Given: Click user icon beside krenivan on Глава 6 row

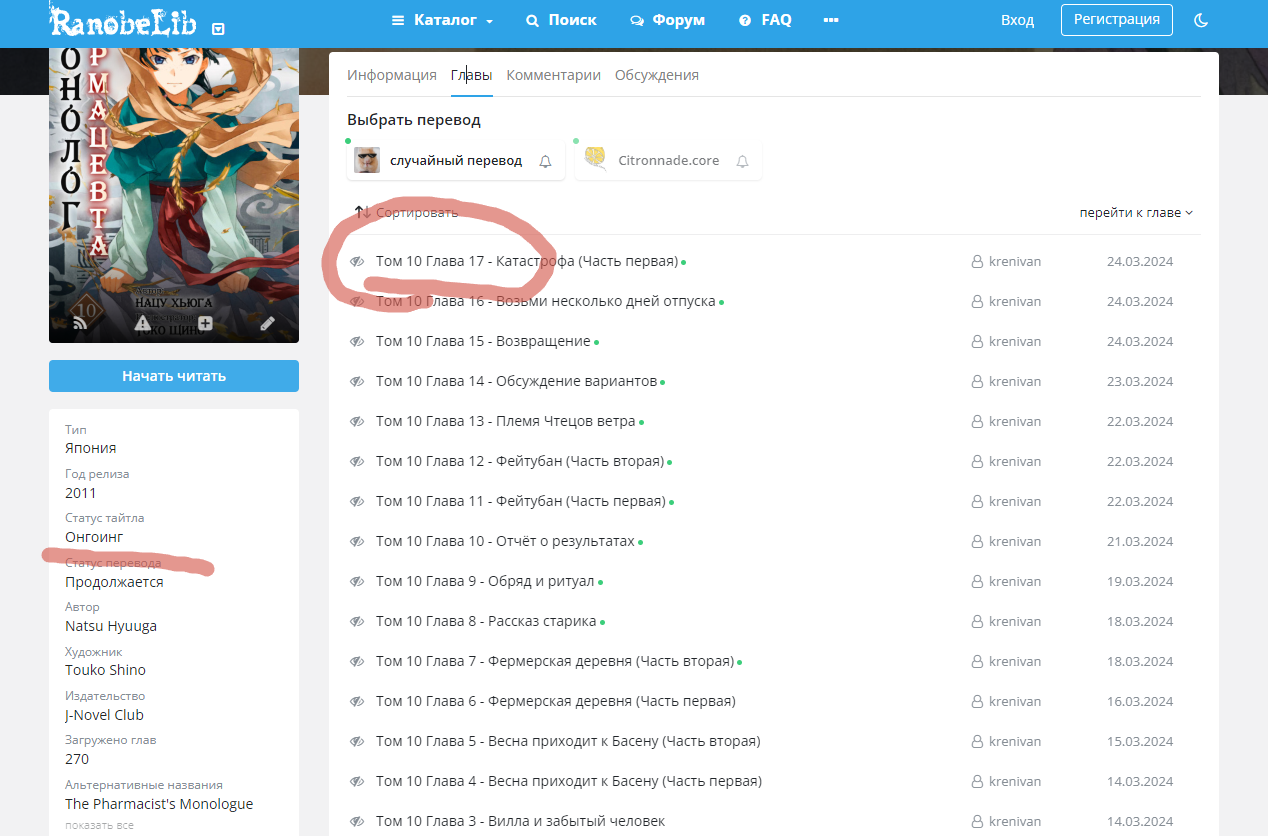Looking at the screenshot, I should [x=977, y=701].
